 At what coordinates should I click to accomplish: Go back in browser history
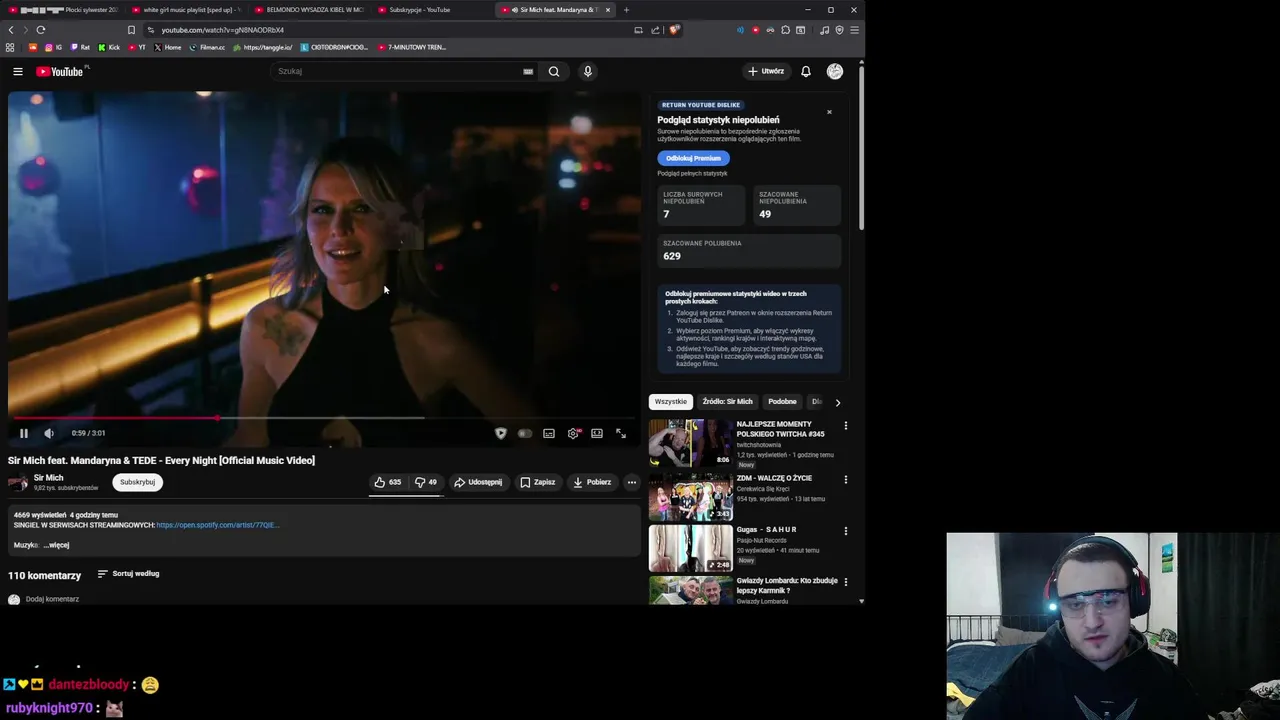tap(11, 30)
